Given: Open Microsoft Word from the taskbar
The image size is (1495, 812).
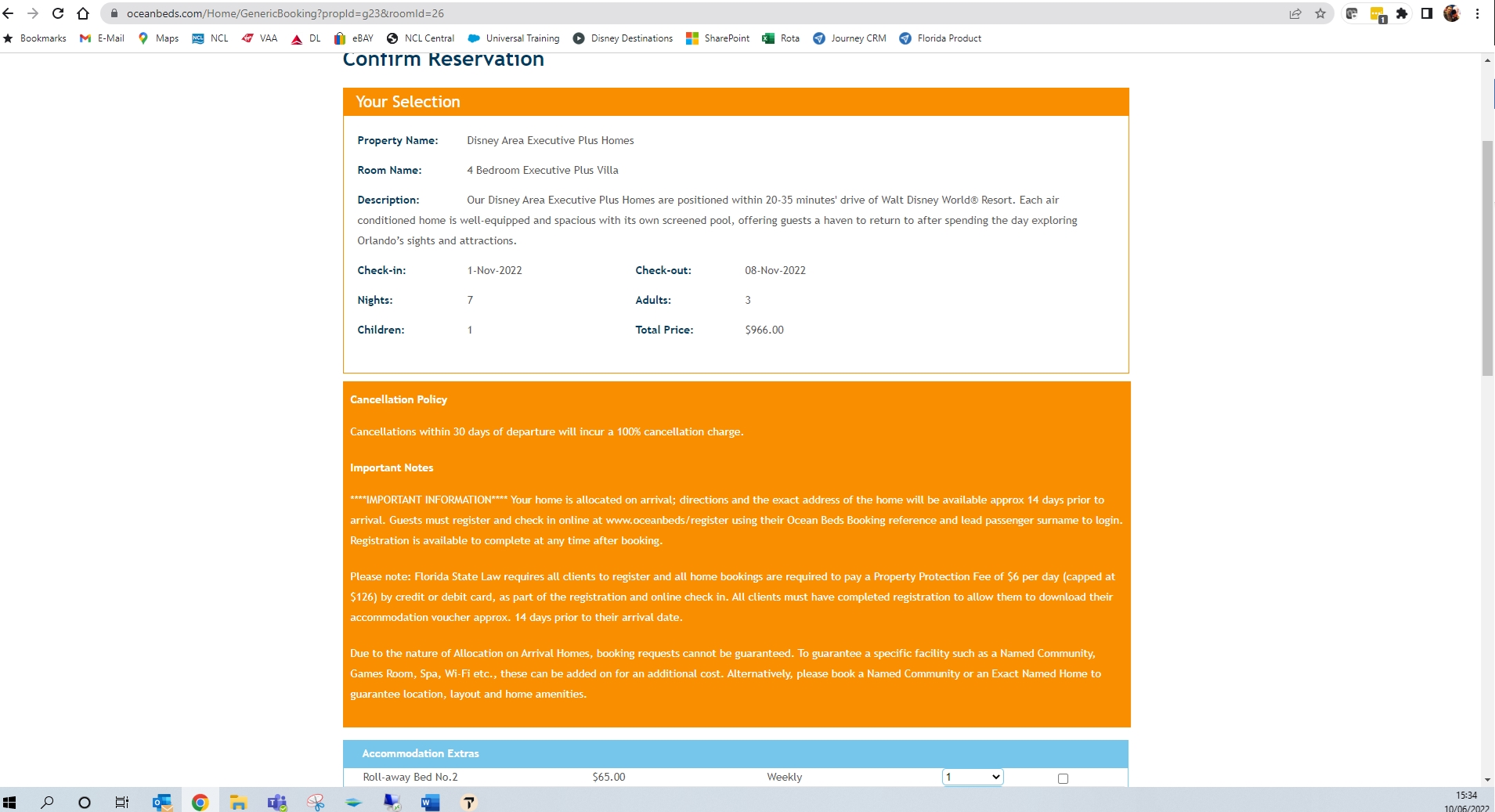Looking at the screenshot, I should click(431, 802).
